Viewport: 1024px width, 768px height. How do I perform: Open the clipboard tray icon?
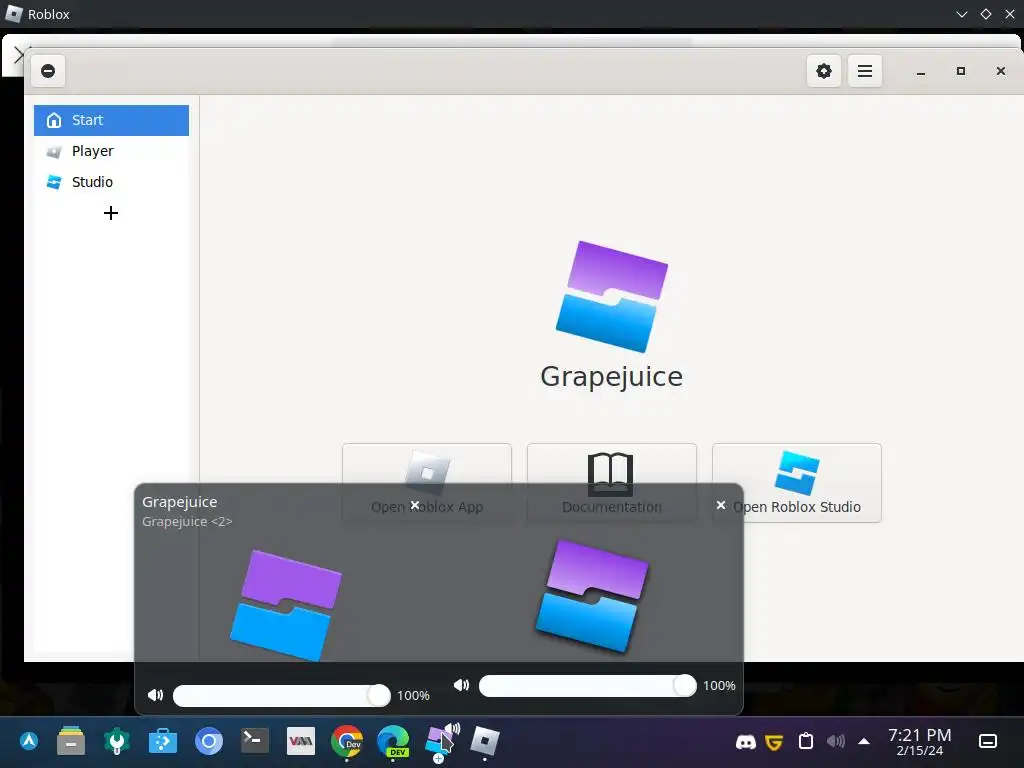(x=806, y=741)
